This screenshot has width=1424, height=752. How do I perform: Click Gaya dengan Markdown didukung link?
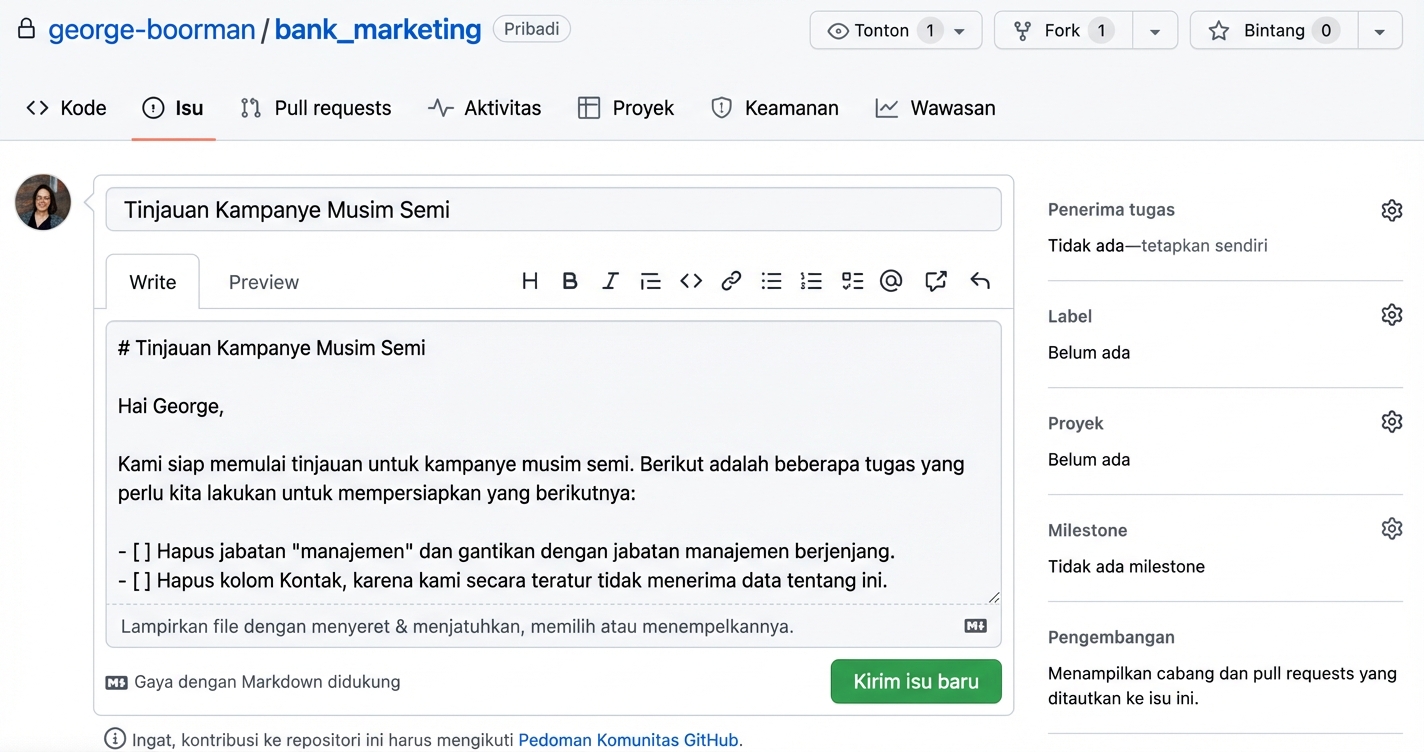pos(253,682)
